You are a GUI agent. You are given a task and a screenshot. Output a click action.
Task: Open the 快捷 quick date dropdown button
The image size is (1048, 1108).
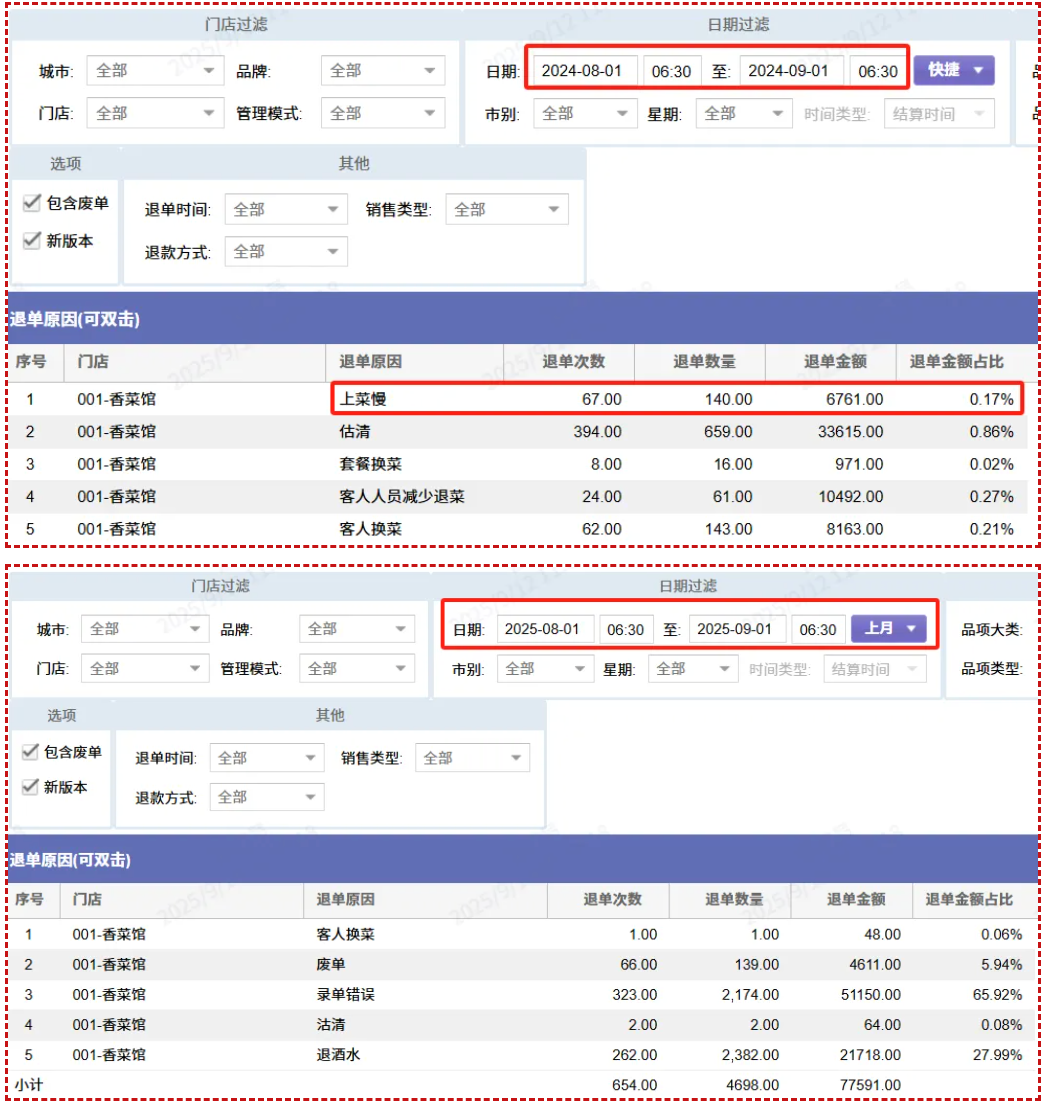tap(953, 70)
